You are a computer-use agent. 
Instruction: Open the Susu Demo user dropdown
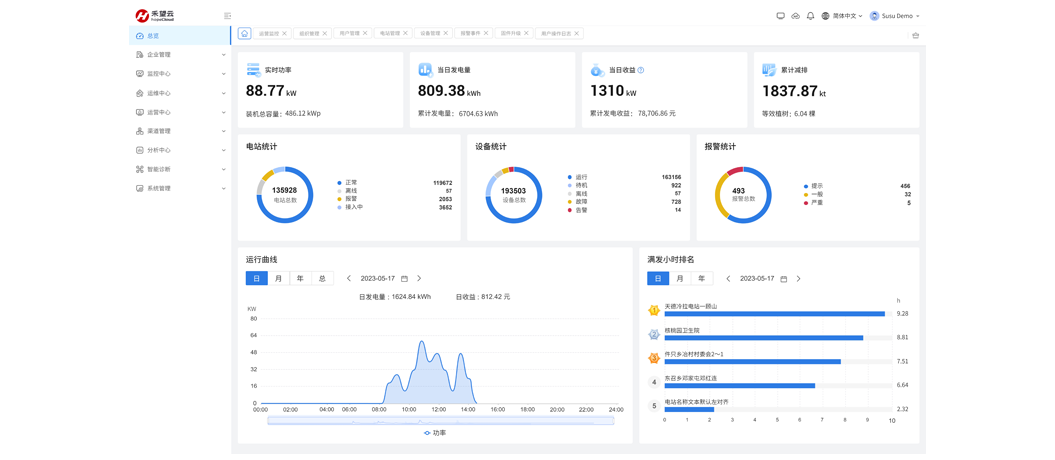point(895,16)
